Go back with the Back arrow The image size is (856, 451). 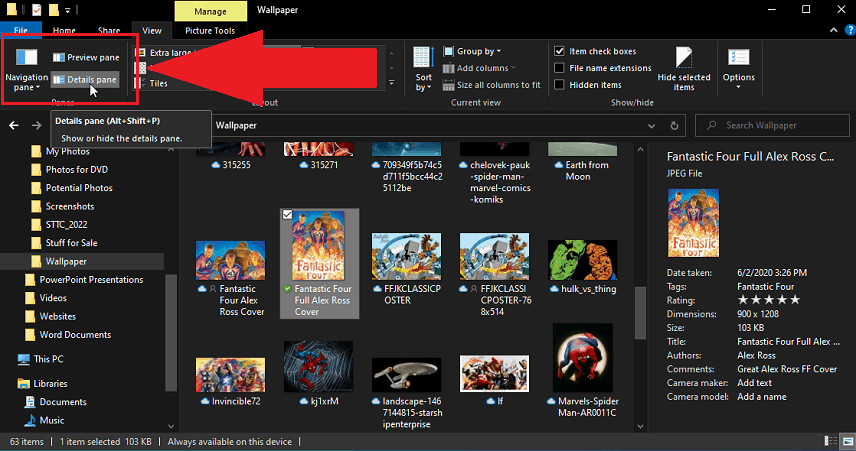click(14, 126)
